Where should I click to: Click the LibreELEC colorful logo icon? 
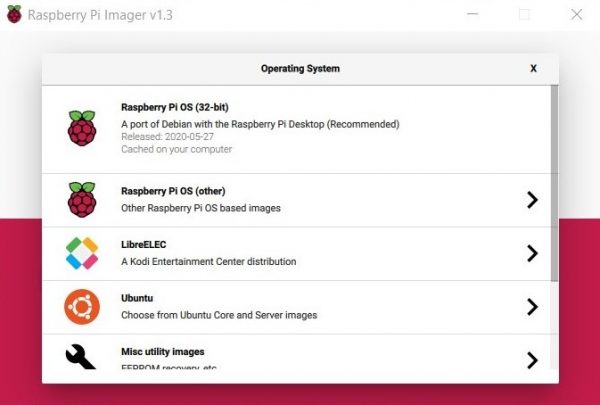tap(82, 253)
